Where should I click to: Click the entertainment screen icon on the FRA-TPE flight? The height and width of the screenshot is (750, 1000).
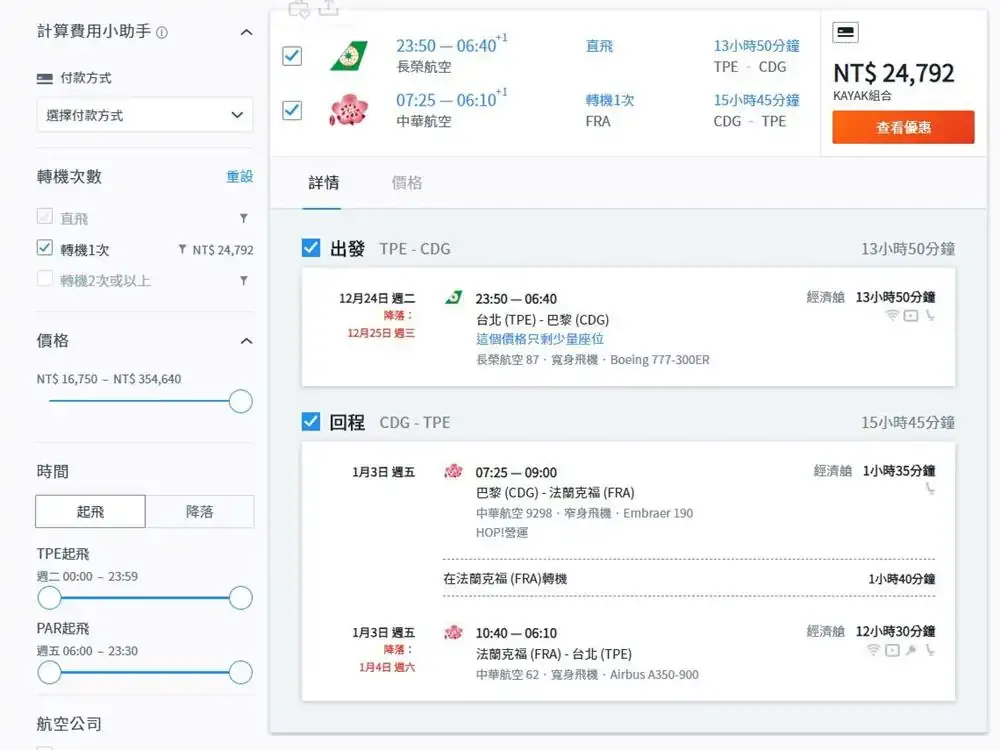coord(892,650)
